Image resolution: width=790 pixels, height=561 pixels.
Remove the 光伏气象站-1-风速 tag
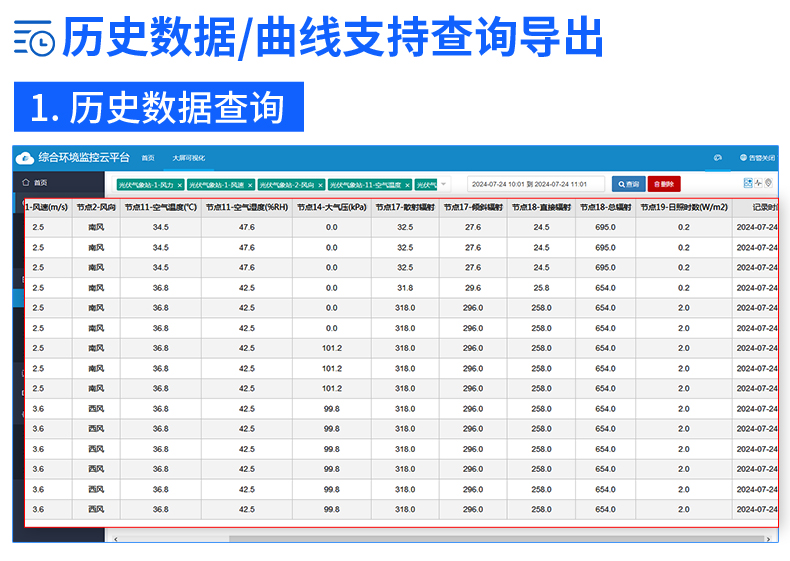[x=250, y=185]
